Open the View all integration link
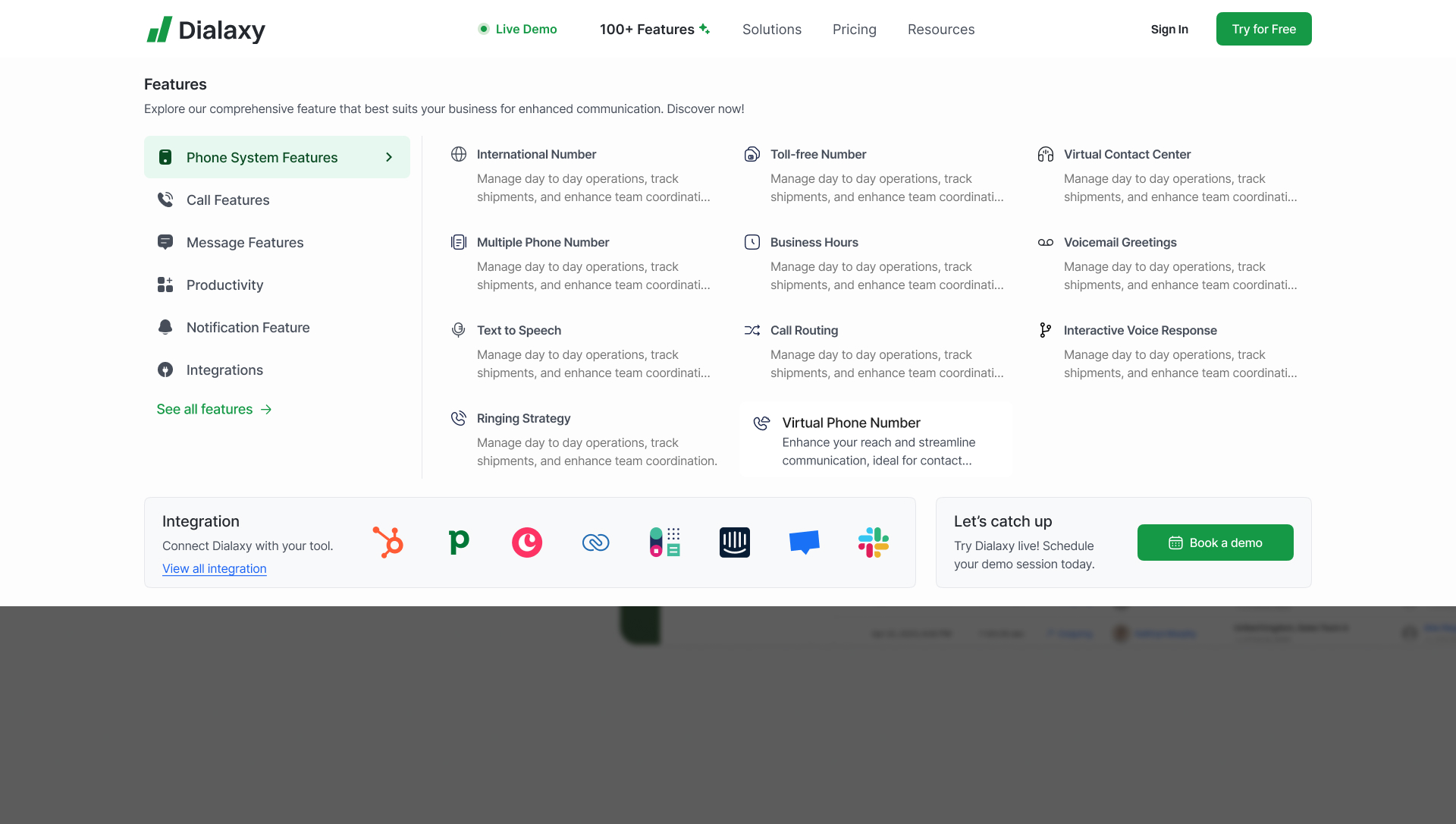Viewport: 1456px width, 824px height. (215, 568)
